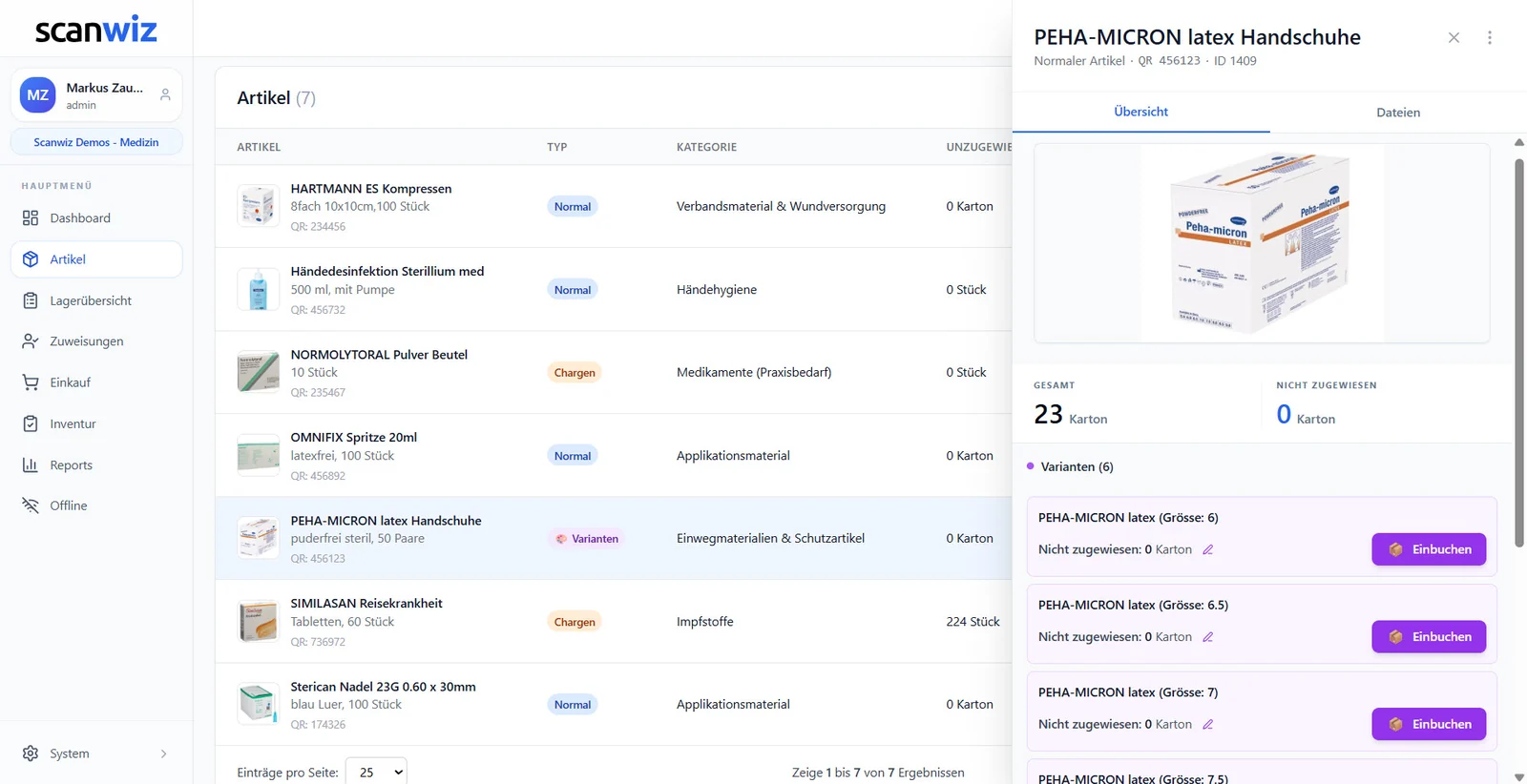Click the MZ avatar circle
The image size is (1527, 784).
click(38, 95)
